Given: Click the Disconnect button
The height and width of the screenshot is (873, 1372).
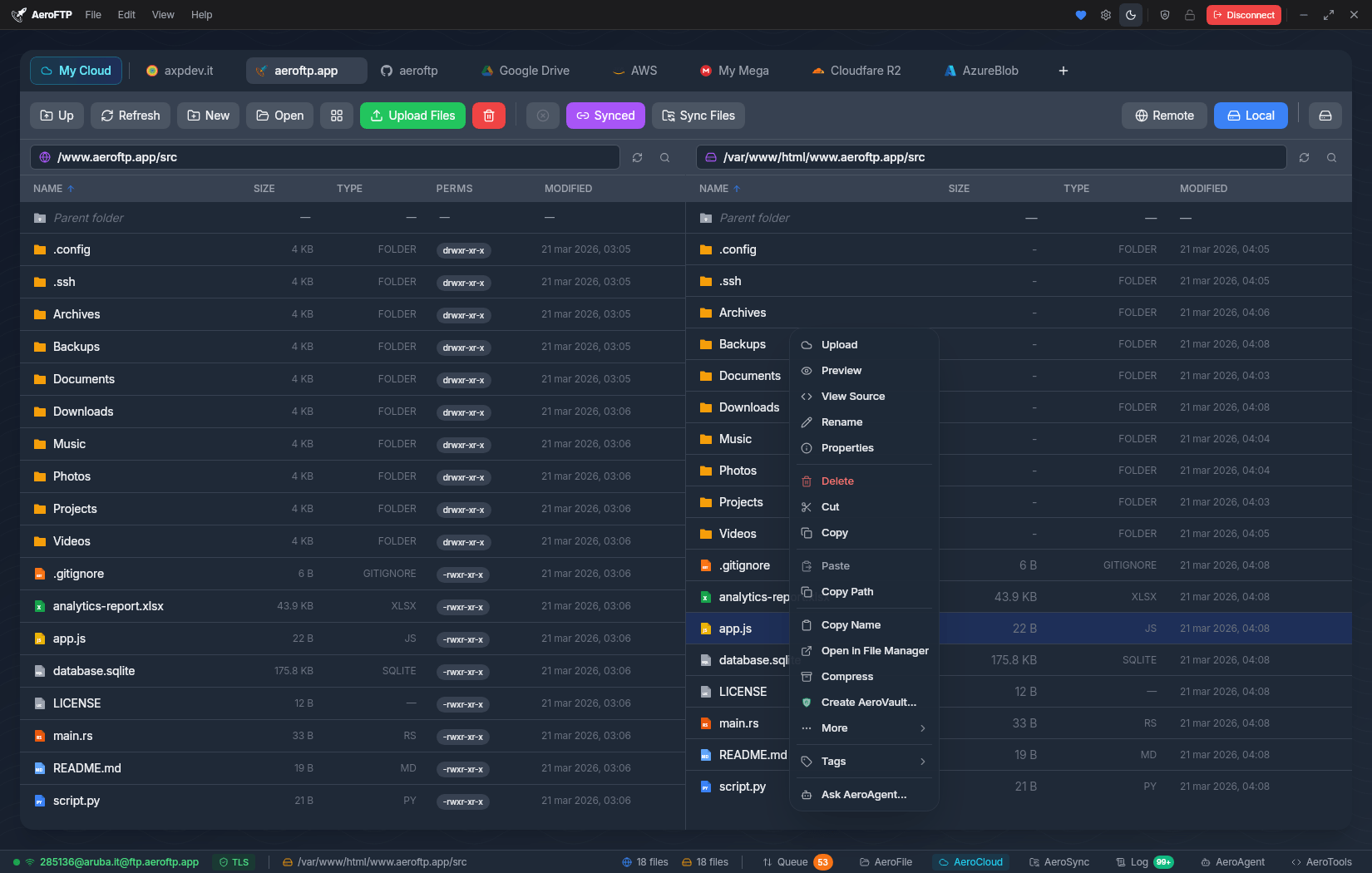Looking at the screenshot, I should click(1243, 14).
